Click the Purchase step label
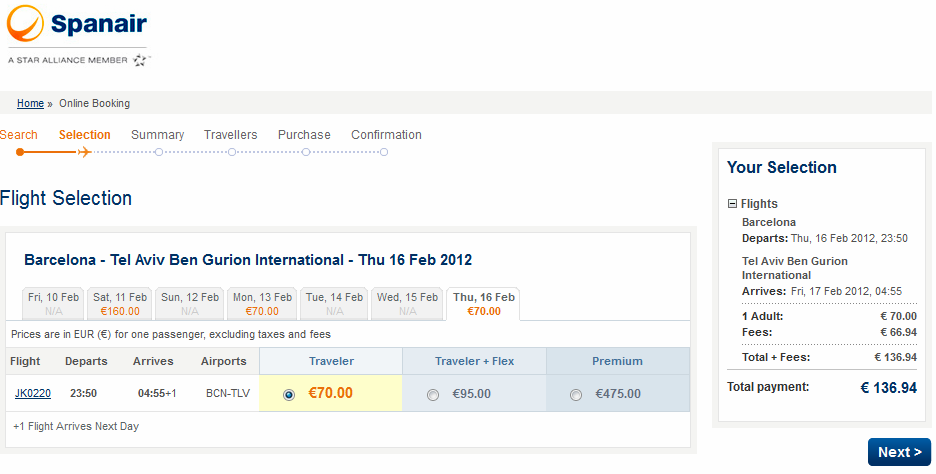Viewport: 936px width, 474px height. coord(304,135)
